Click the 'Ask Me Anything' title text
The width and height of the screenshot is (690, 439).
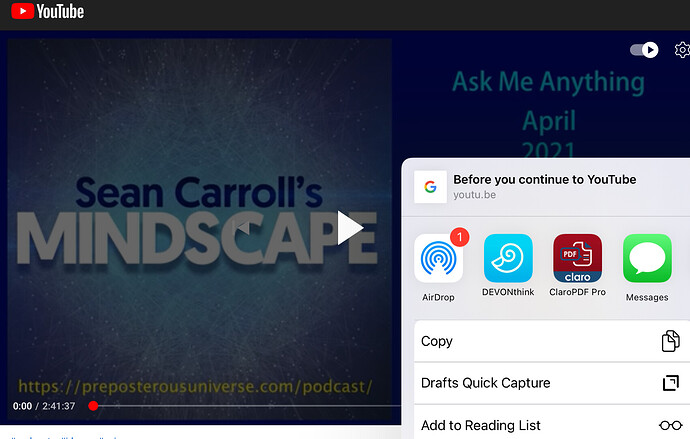pyautogui.click(x=548, y=82)
